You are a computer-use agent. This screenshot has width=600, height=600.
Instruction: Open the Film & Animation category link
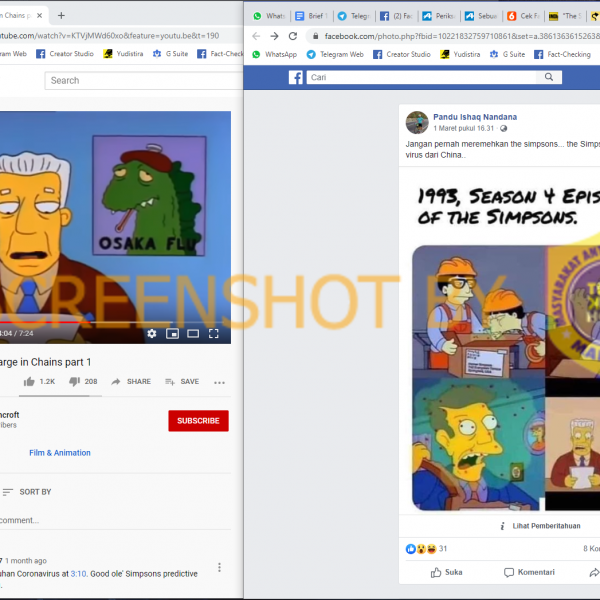[x=60, y=453]
